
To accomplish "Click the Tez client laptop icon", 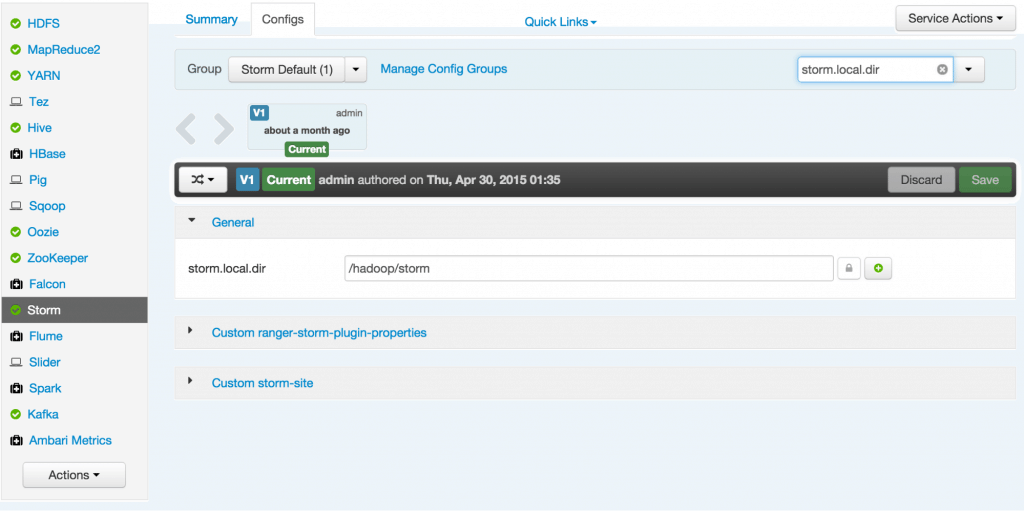I will click(x=16, y=102).
